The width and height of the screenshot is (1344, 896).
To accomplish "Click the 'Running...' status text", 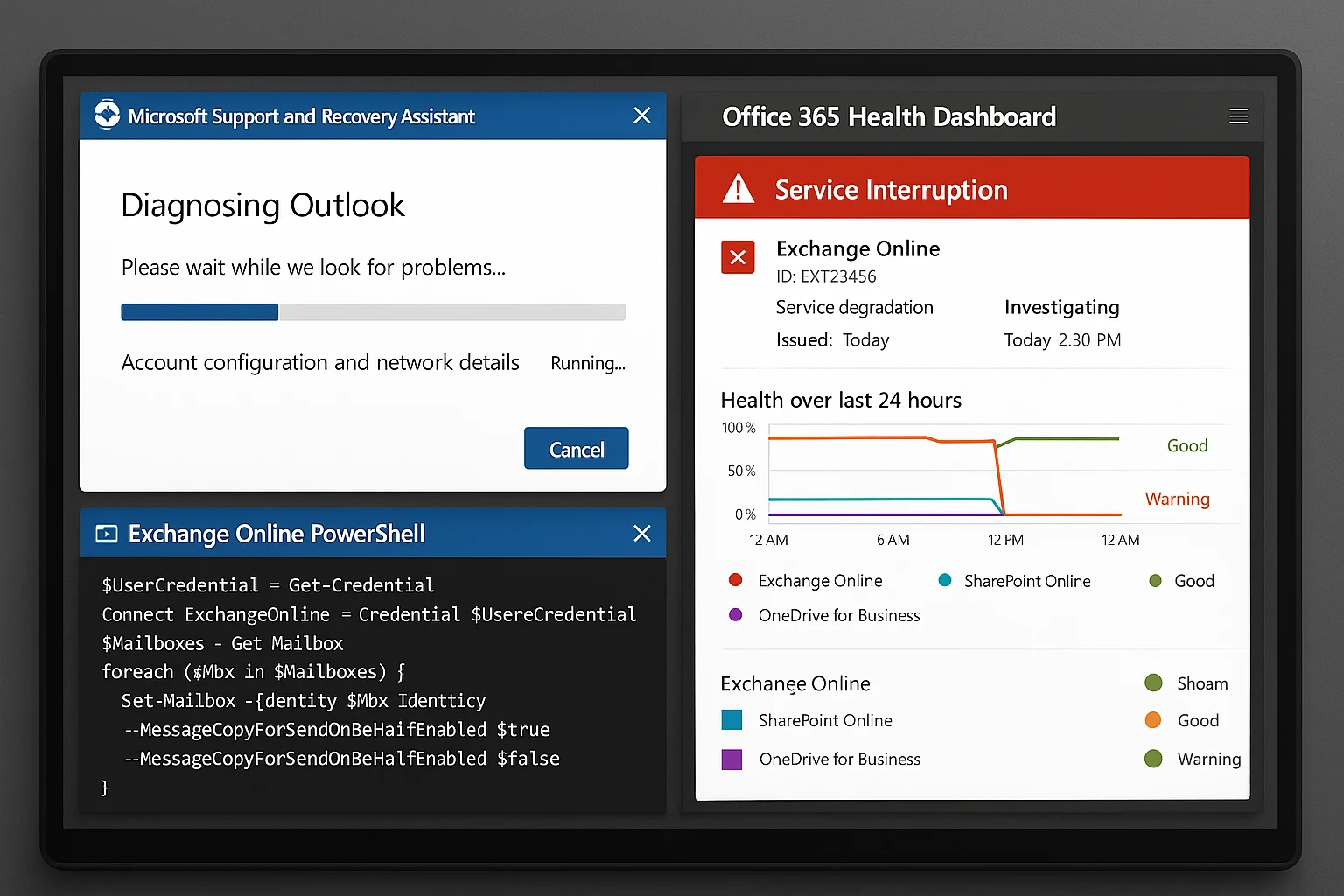I will point(587,364).
